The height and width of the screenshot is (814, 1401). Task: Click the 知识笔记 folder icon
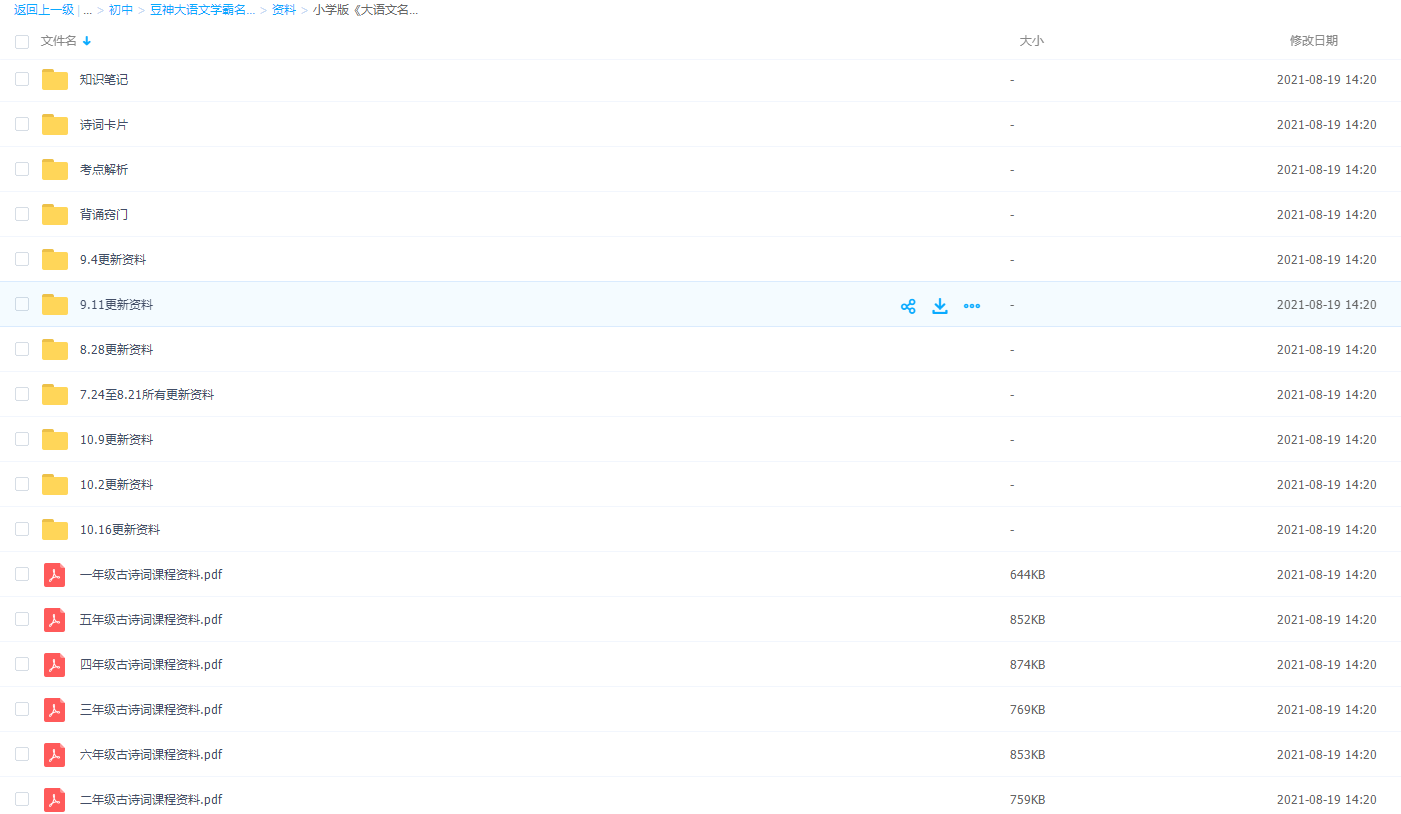click(x=55, y=80)
